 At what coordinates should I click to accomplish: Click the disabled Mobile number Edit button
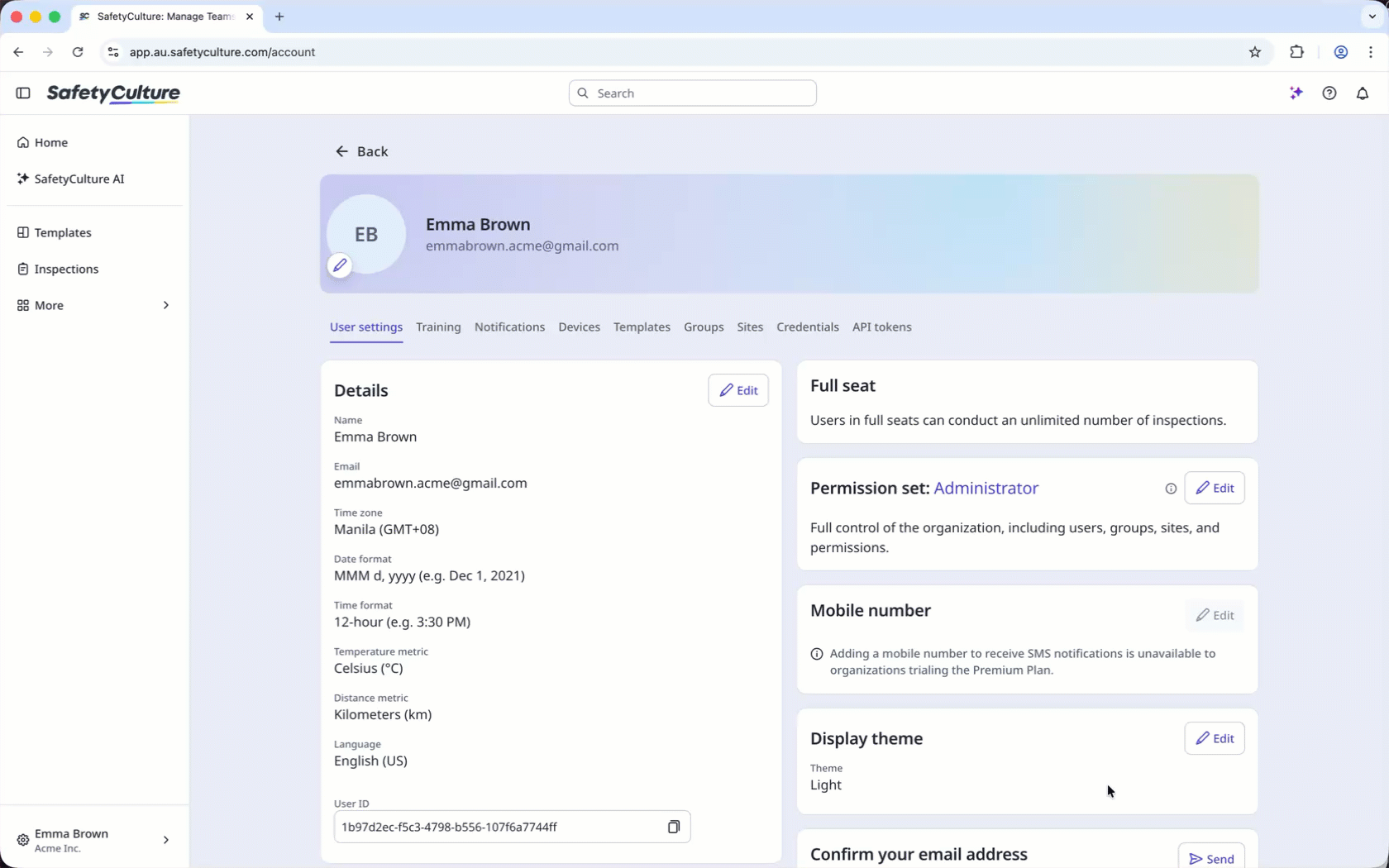pos(1215,615)
